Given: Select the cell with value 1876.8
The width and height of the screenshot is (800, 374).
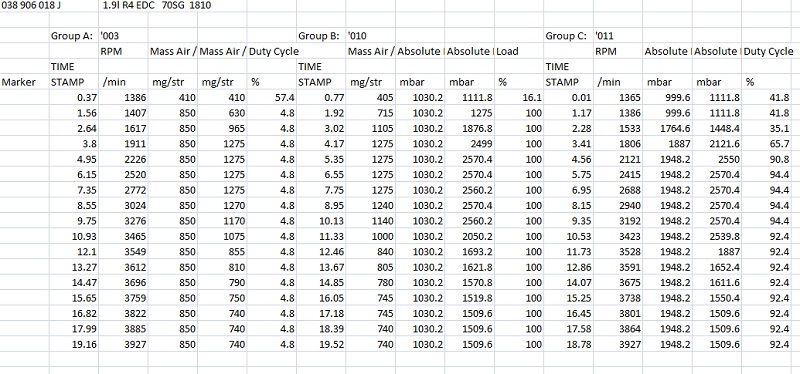Looking at the screenshot, I should pos(469,128).
